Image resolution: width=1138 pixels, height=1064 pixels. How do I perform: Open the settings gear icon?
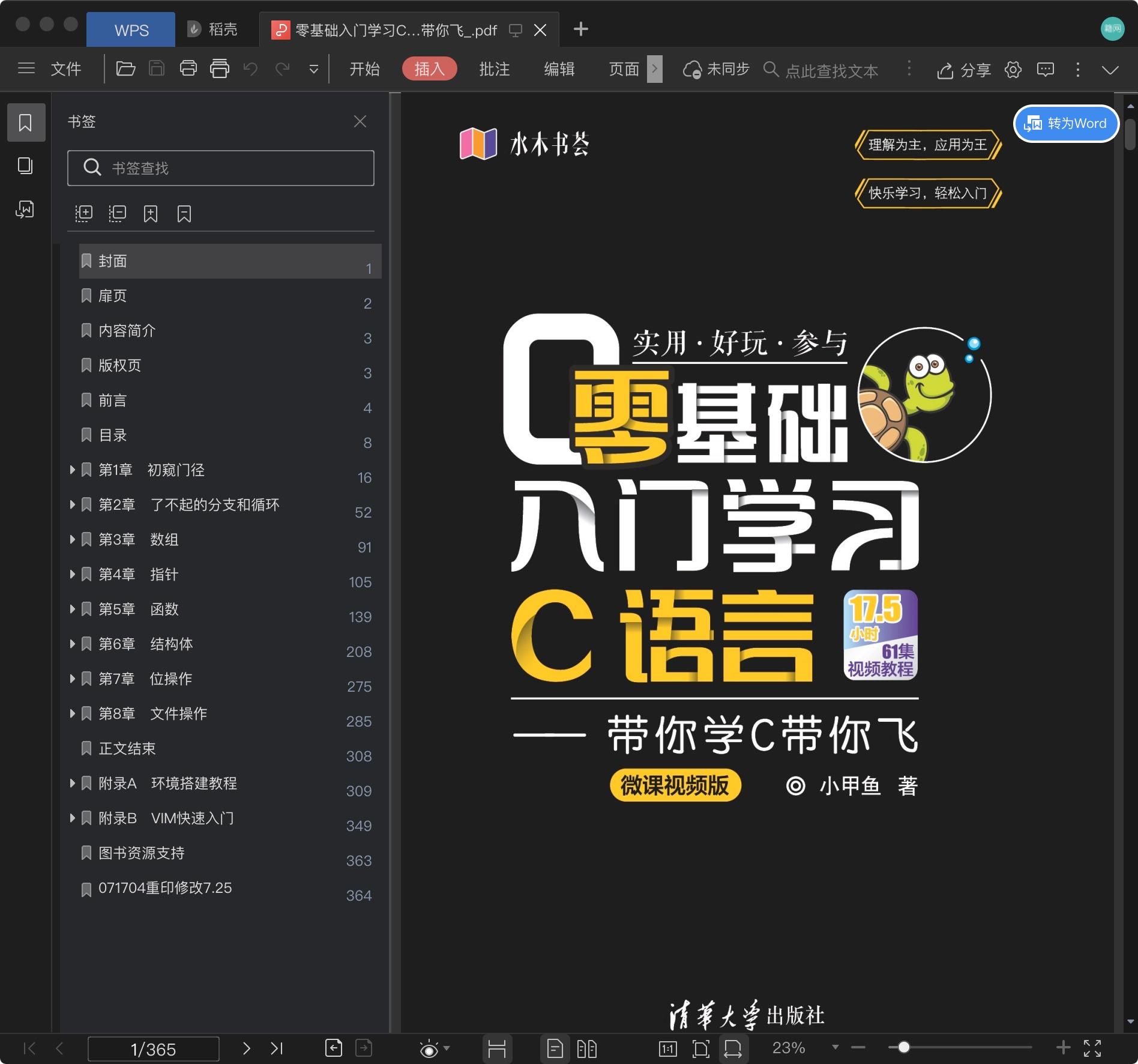coord(1013,70)
